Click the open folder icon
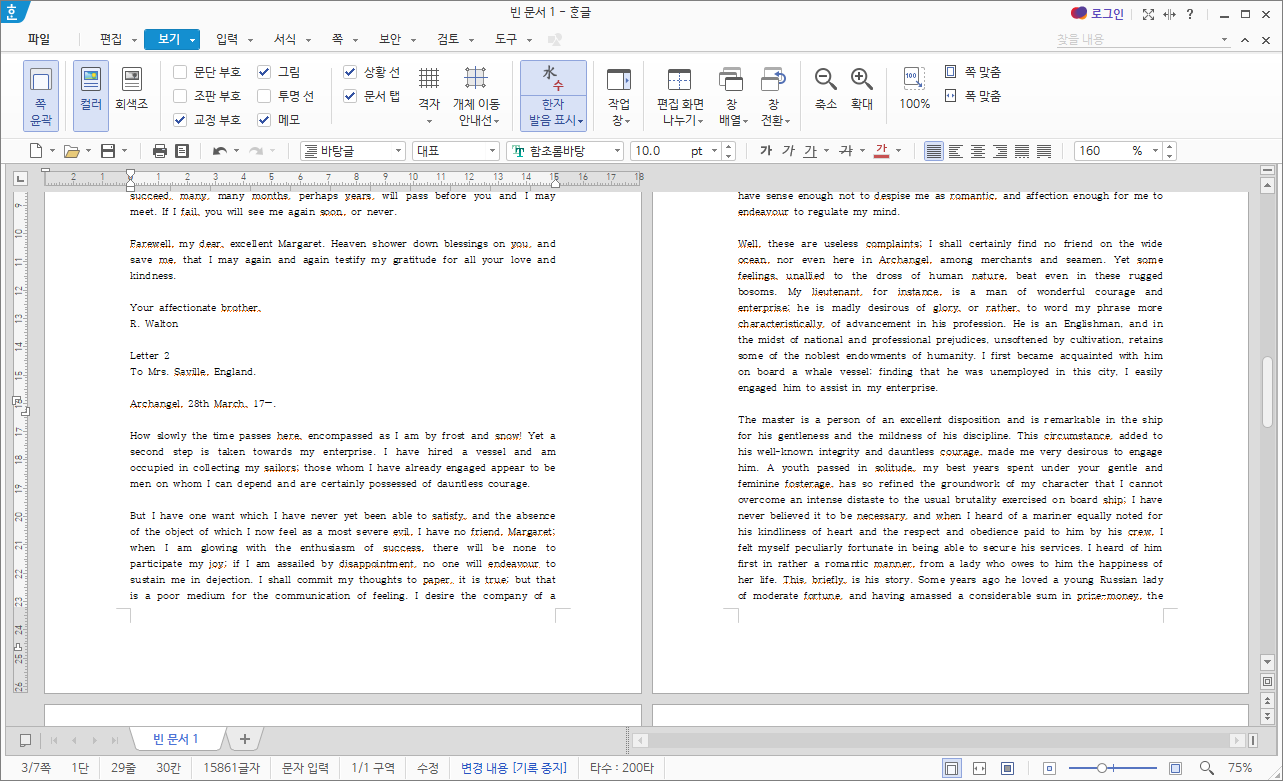Image resolution: width=1283 pixels, height=781 pixels. (71, 151)
